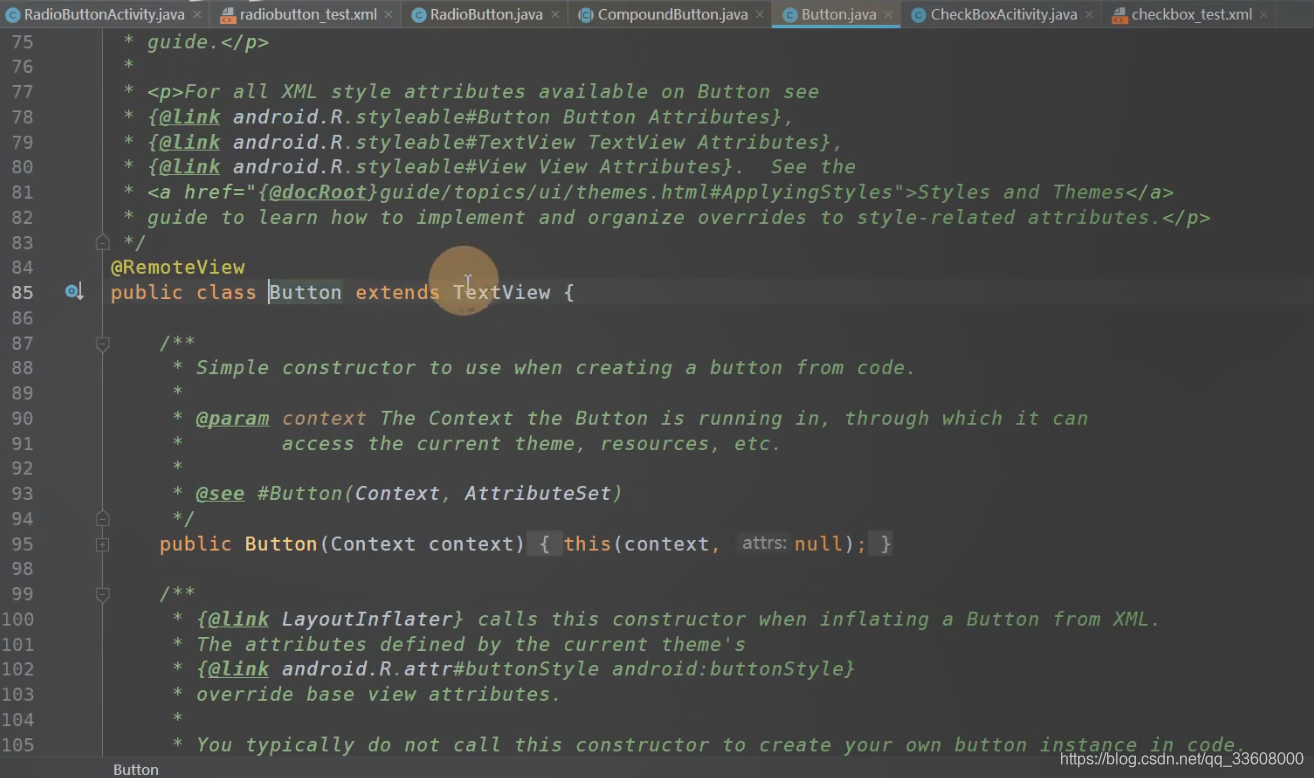Click the attrs: parameter hint on line 95
The height and width of the screenshot is (778, 1314).
click(763, 543)
